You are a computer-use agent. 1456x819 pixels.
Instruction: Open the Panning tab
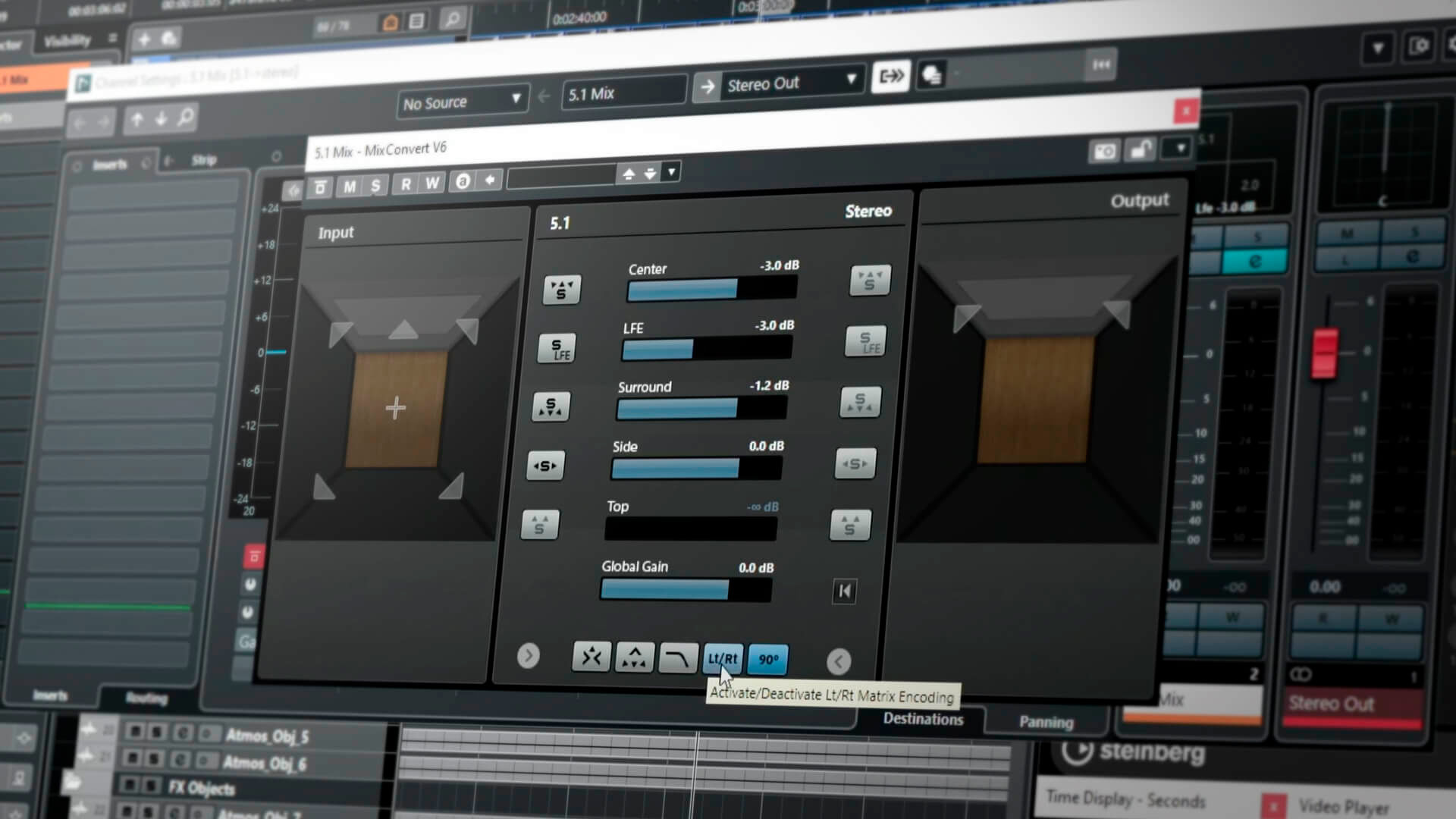click(1046, 722)
